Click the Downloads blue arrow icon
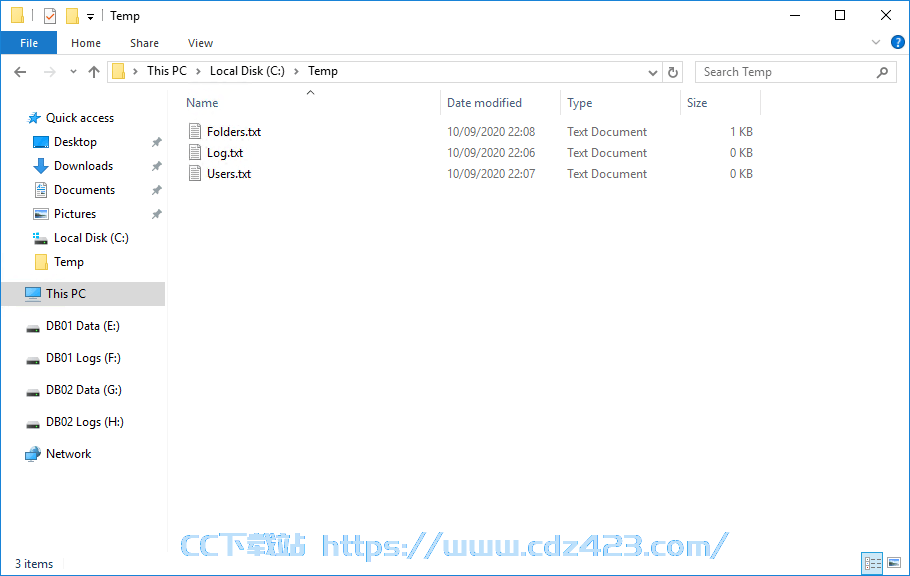 (41, 166)
